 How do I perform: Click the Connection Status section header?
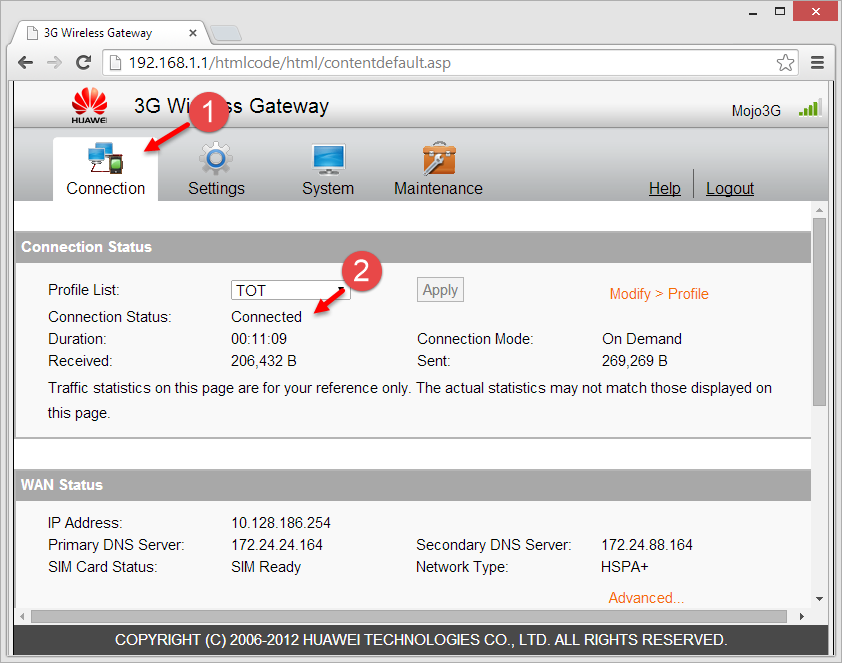pos(413,247)
